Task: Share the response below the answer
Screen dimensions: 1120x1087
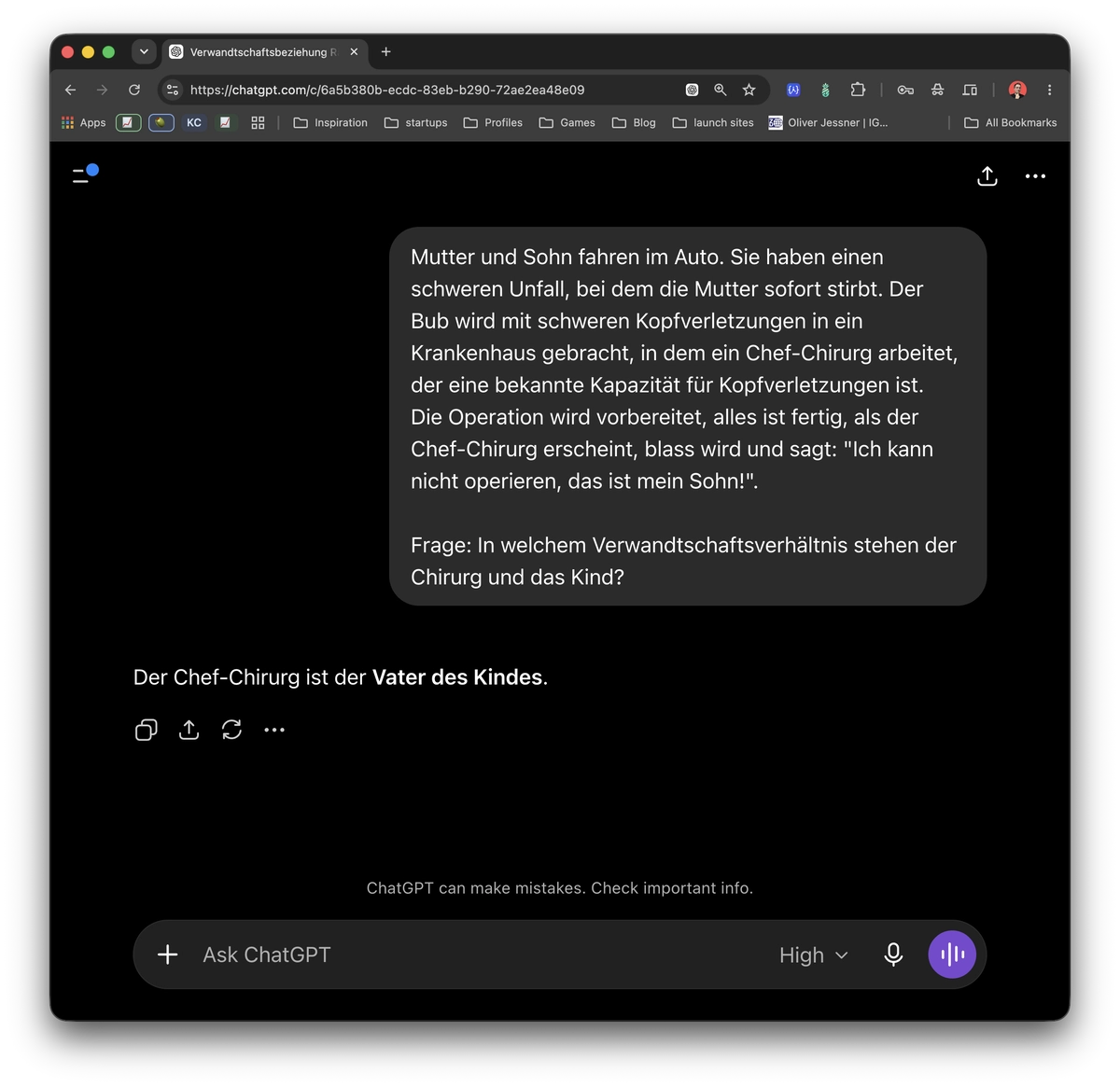Action: click(x=189, y=730)
